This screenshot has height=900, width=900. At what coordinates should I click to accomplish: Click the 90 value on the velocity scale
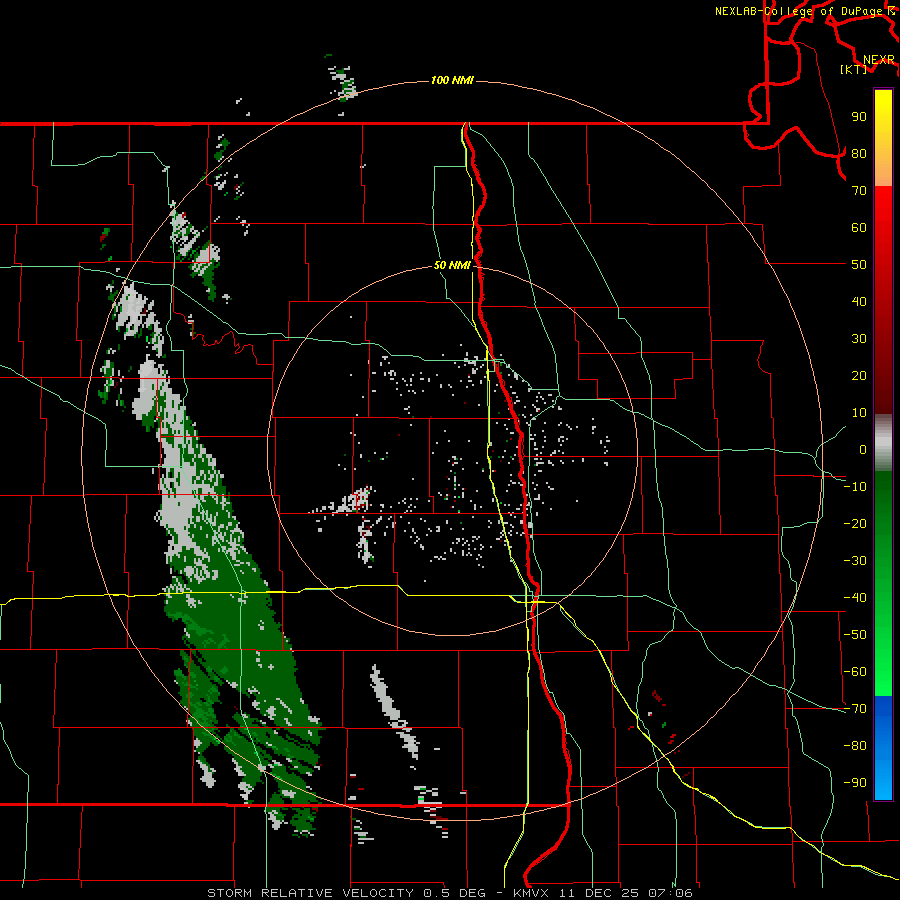[859, 117]
